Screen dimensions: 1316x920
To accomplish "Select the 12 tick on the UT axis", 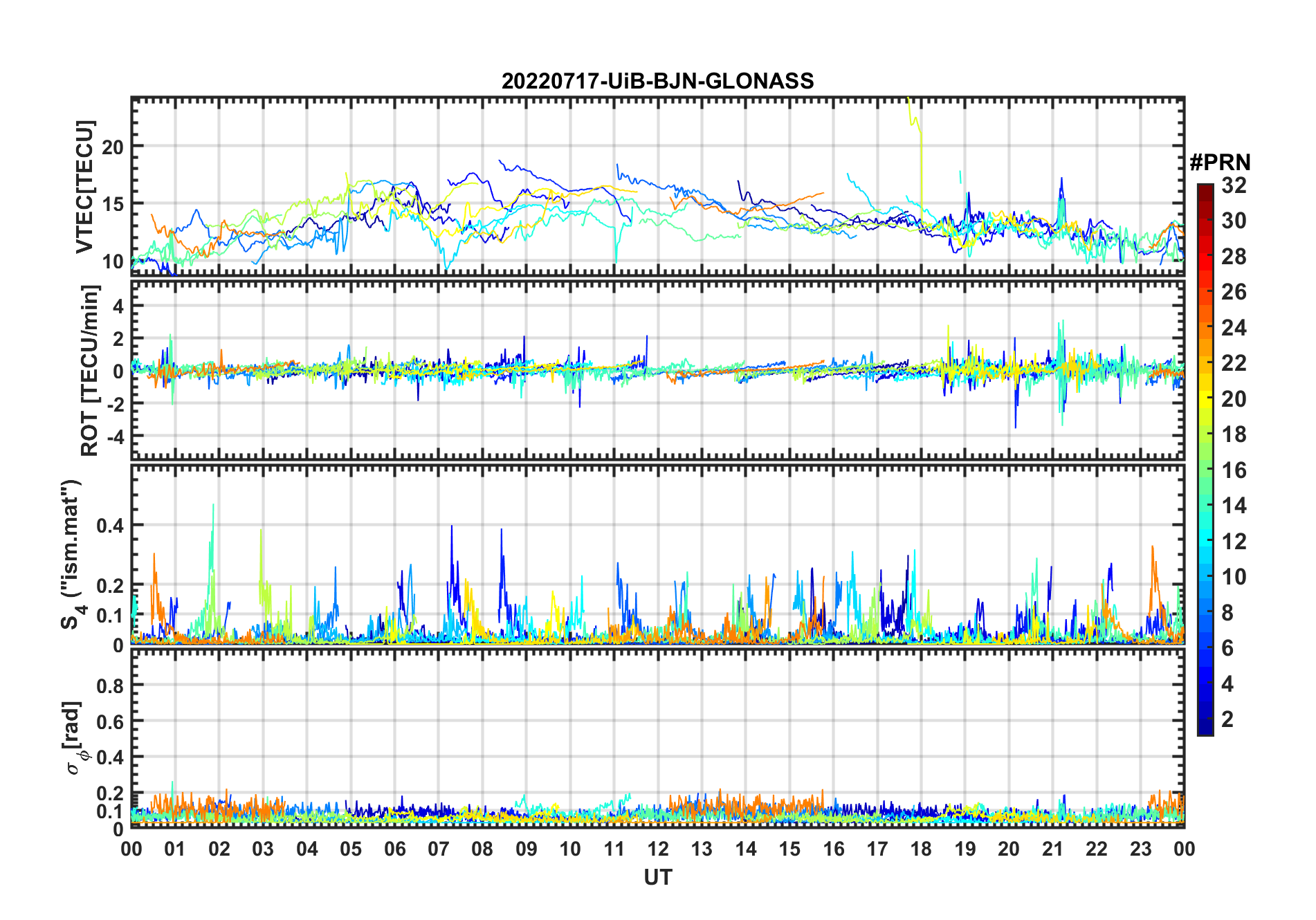I will pos(658,849).
